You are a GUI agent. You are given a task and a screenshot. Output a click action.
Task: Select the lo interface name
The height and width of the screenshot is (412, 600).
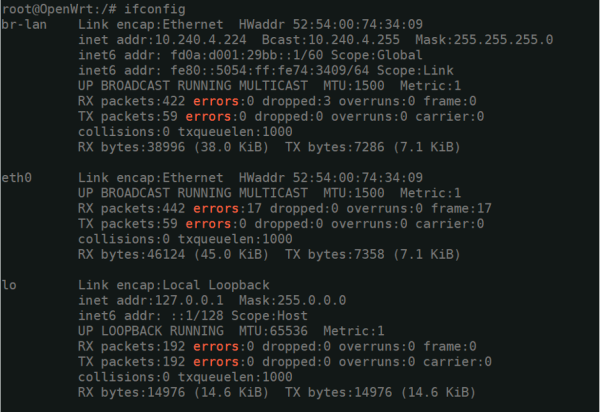coord(10,285)
